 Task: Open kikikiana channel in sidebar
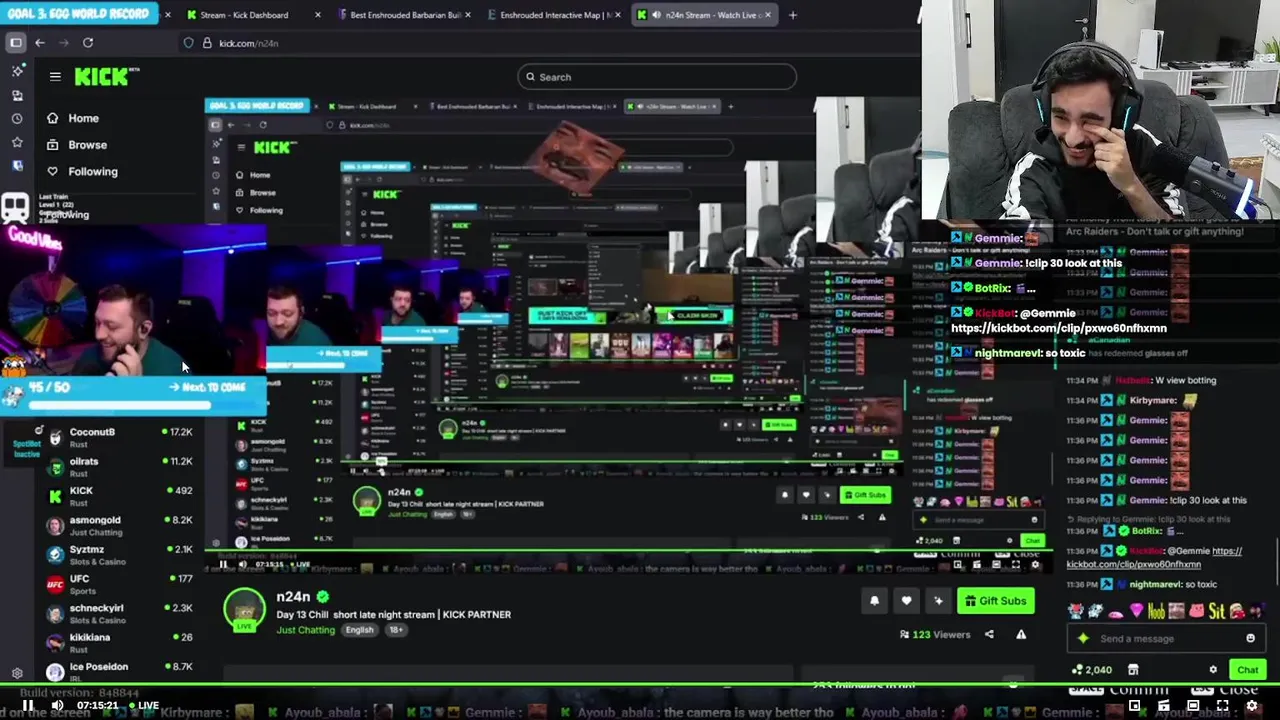coord(118,642)
